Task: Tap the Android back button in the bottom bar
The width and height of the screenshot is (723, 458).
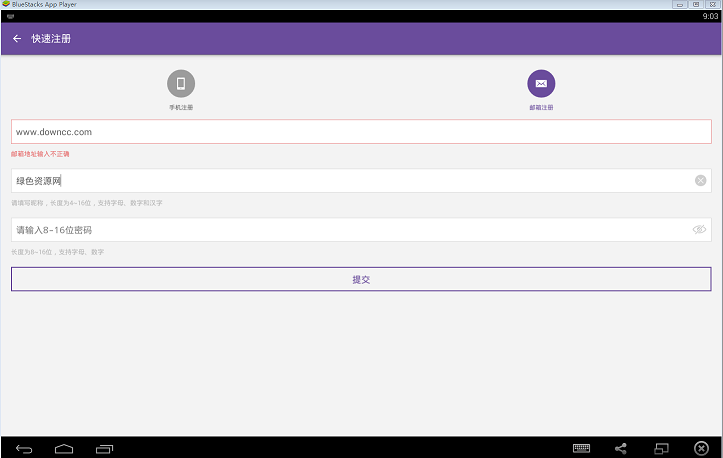Action: pos(24,449)
